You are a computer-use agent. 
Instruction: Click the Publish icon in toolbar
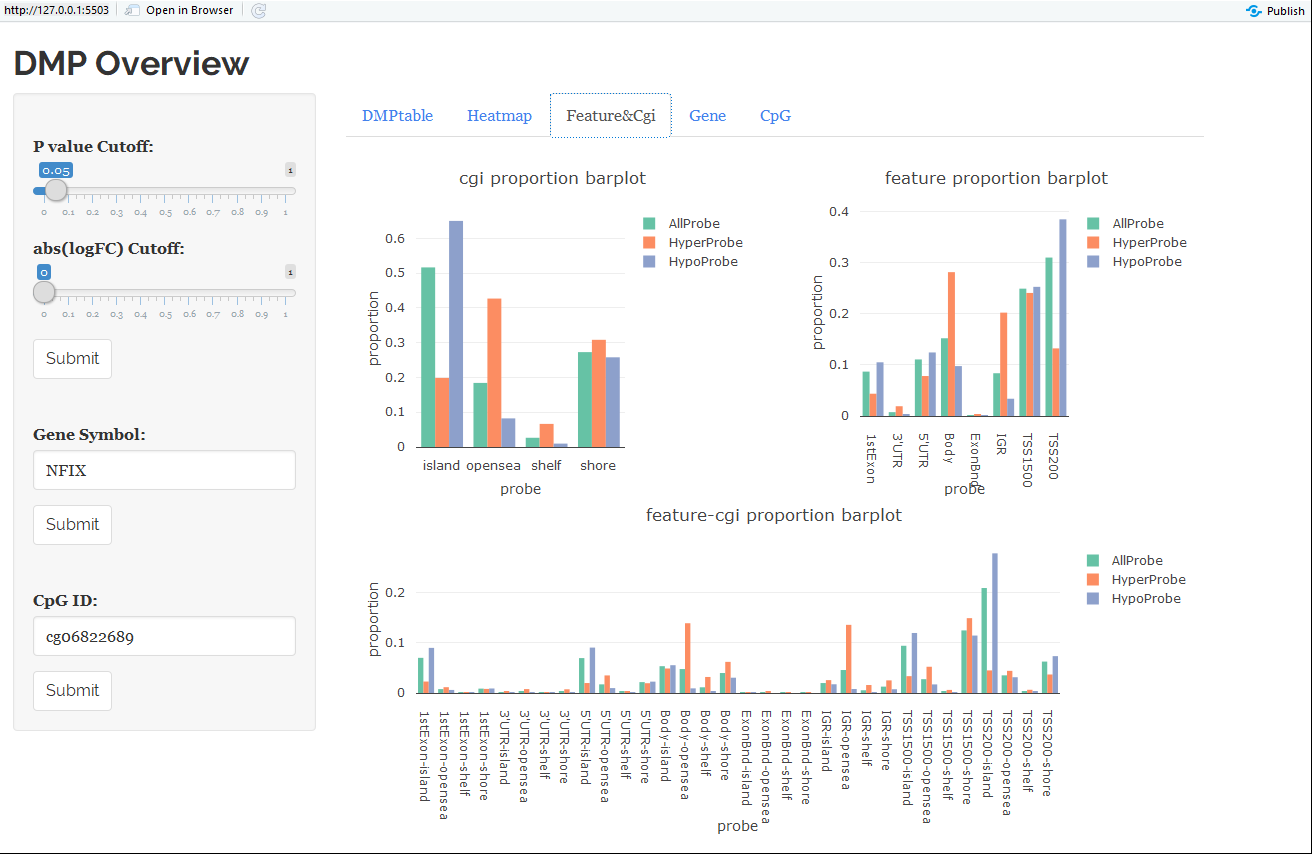point(1253,10)
